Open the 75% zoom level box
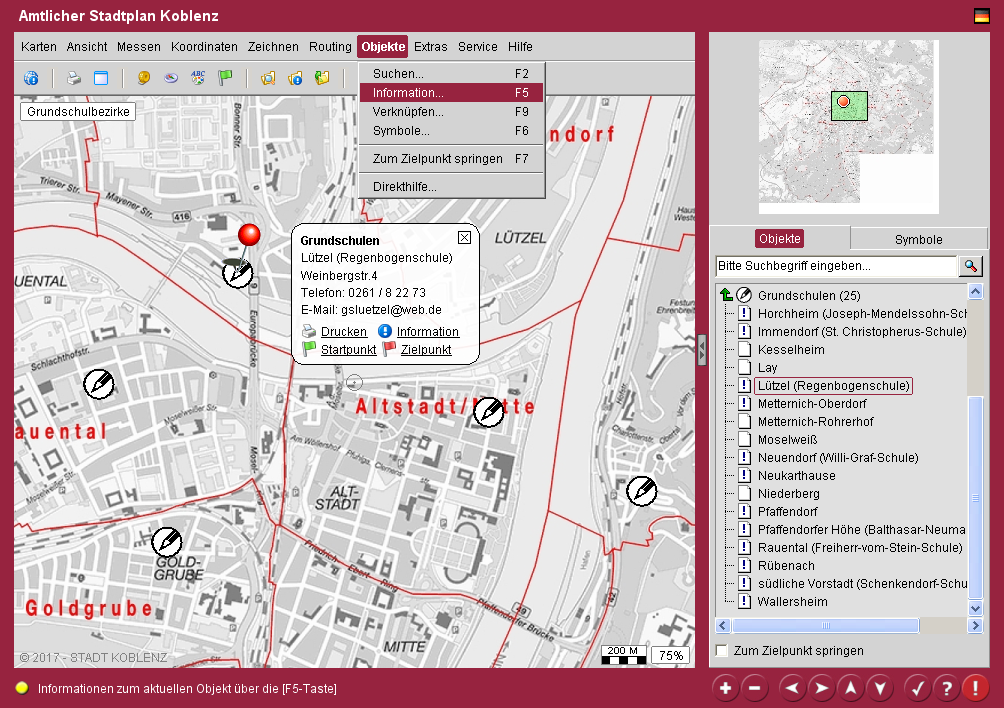Image resolution: width=1004 pixels, height=708 pixels. pos(670,656)
